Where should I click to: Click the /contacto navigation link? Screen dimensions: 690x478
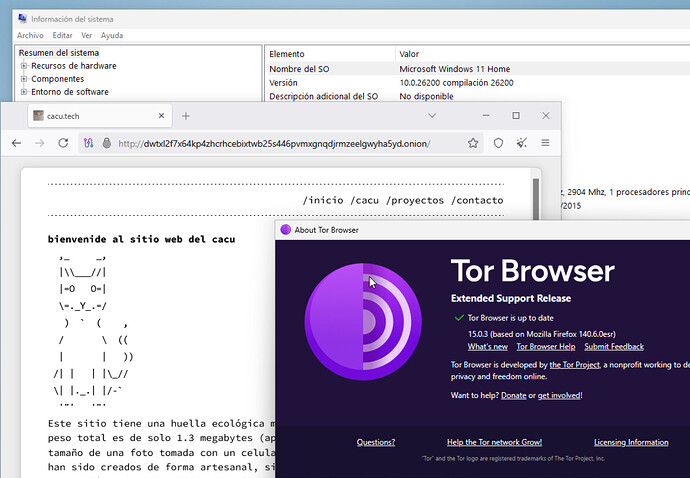tap(477, 200)
